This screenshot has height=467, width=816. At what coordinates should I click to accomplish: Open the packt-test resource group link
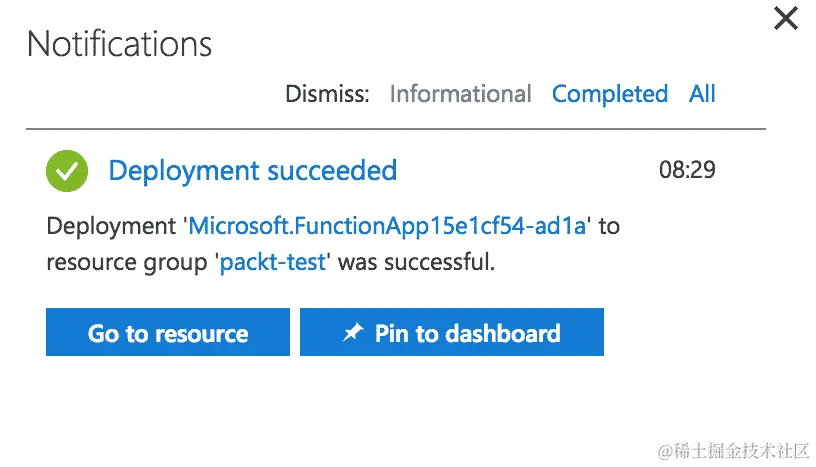click(273, 263)
